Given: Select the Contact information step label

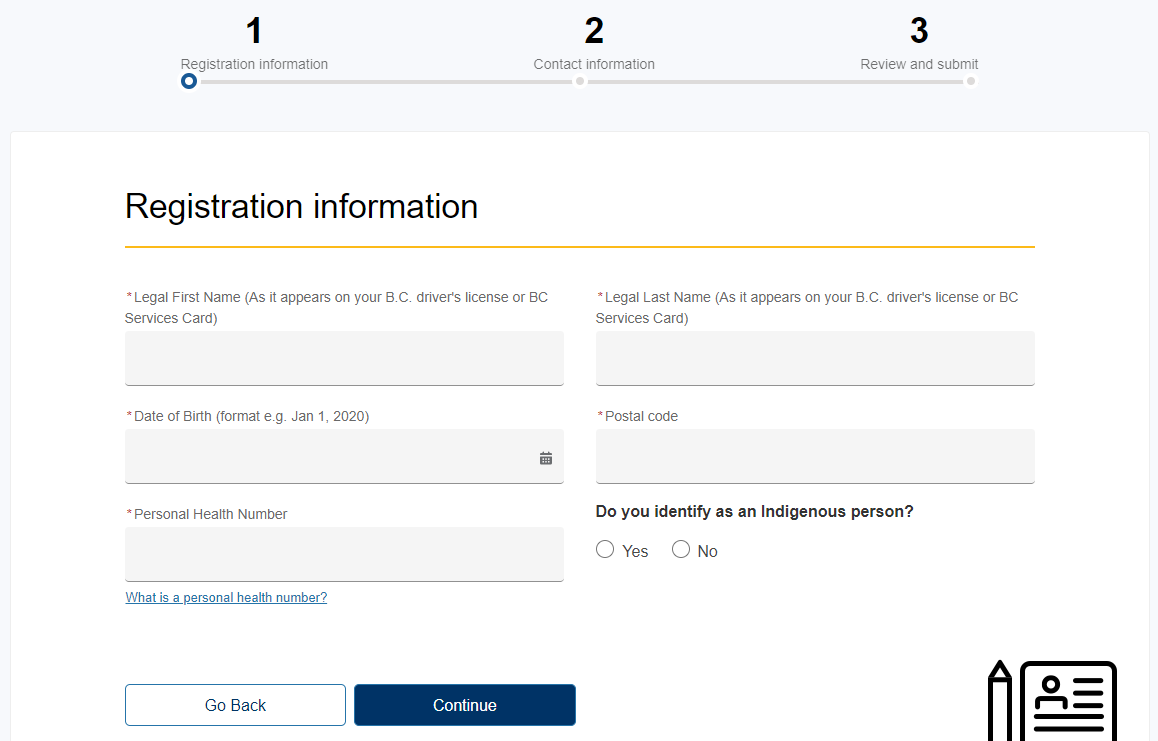Looking at the screenshot, I should point(594,64).
